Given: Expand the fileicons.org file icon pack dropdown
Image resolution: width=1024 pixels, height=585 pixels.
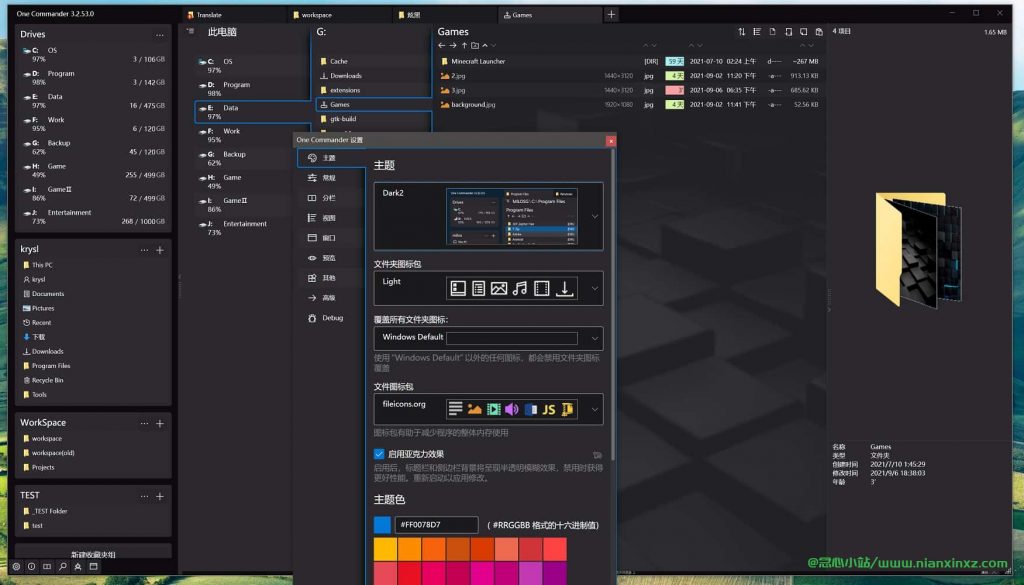Looking at the screenshot, I should pyautogui.click(x=594, y=409).
